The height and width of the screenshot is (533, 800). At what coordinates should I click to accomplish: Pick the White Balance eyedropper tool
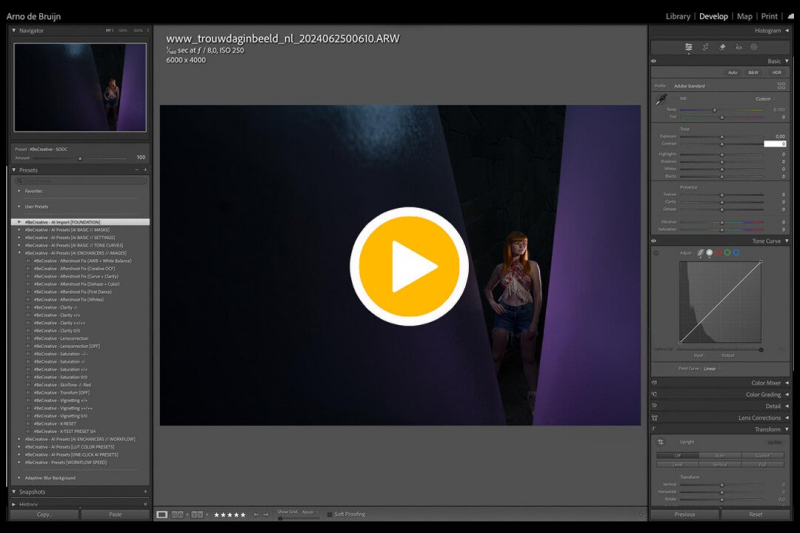(x=661, y=99)
